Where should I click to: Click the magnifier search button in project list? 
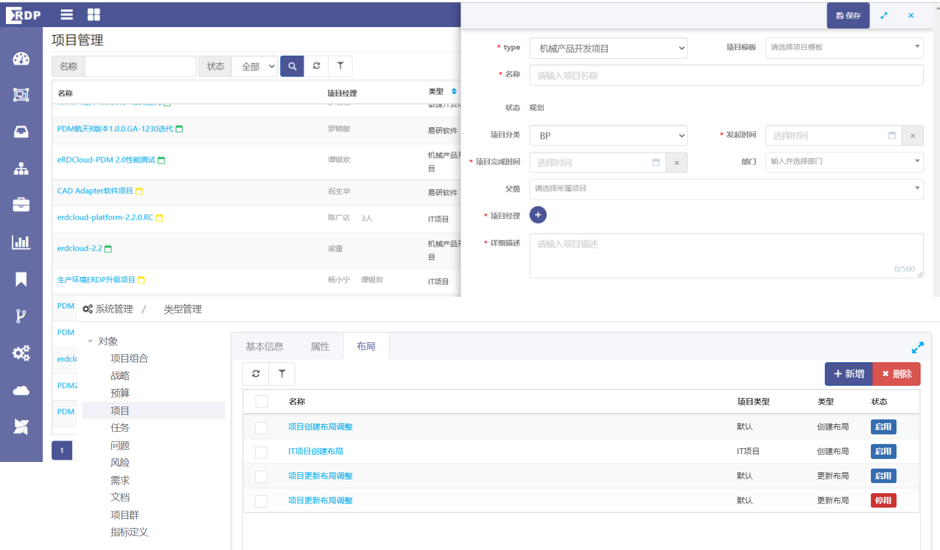coord(292,66)
